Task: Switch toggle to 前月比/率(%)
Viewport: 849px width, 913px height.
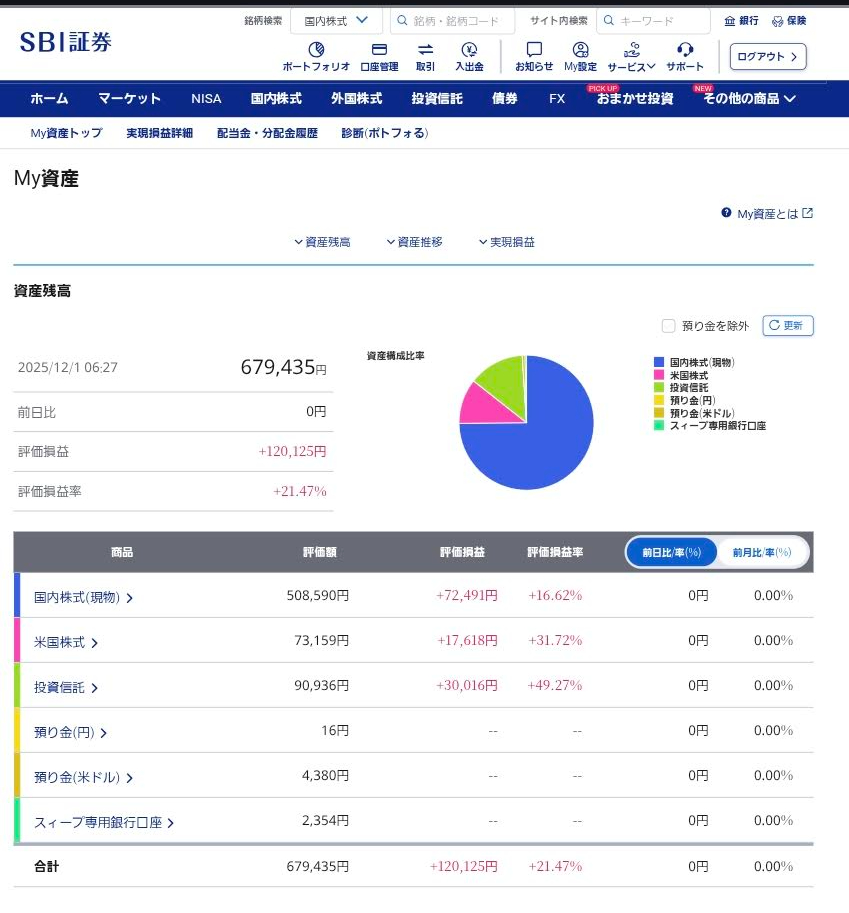Action: pyautogui.click(x=762, y=552)
